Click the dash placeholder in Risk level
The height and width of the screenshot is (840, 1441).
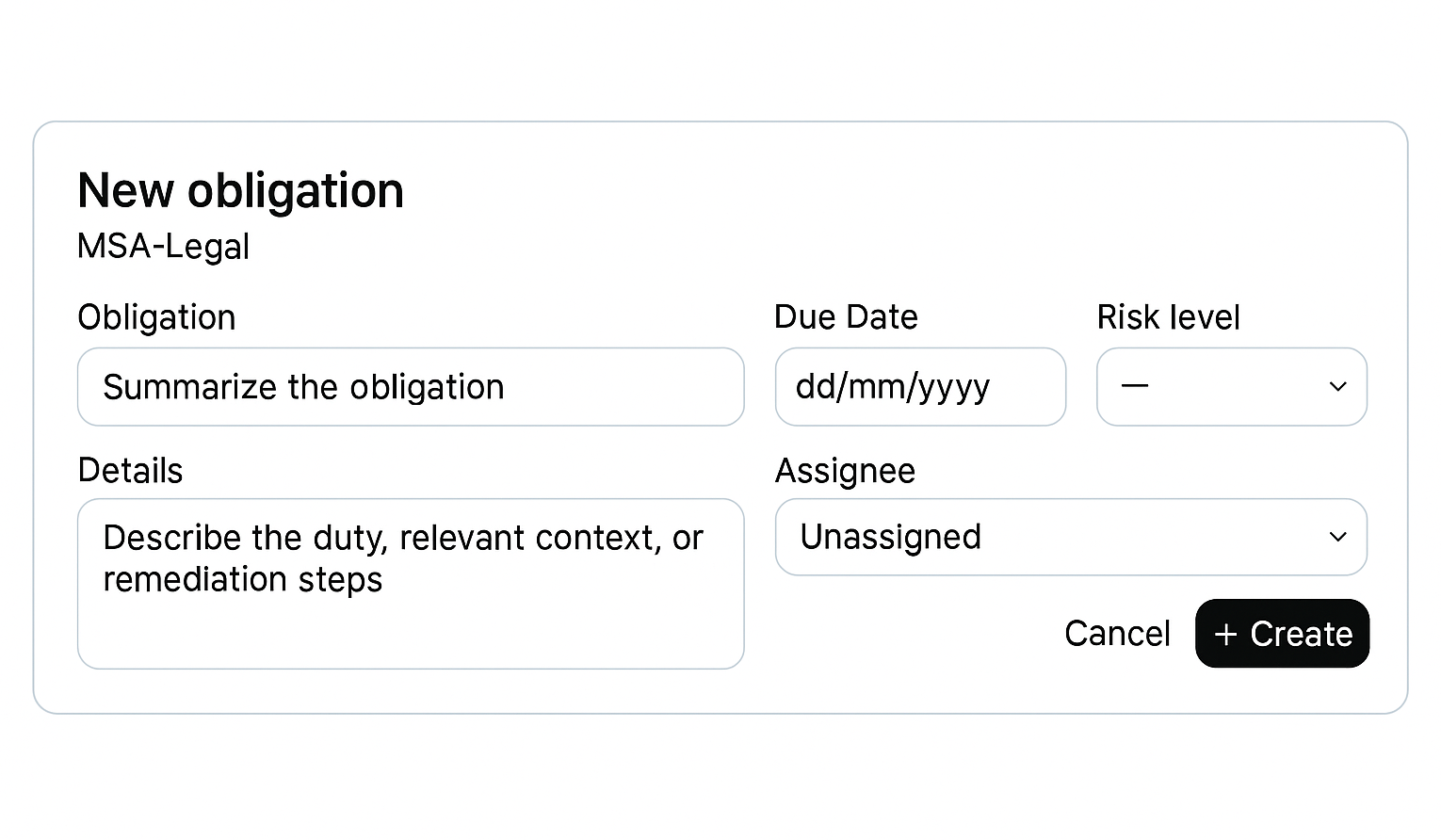[x=1135, y=386]
